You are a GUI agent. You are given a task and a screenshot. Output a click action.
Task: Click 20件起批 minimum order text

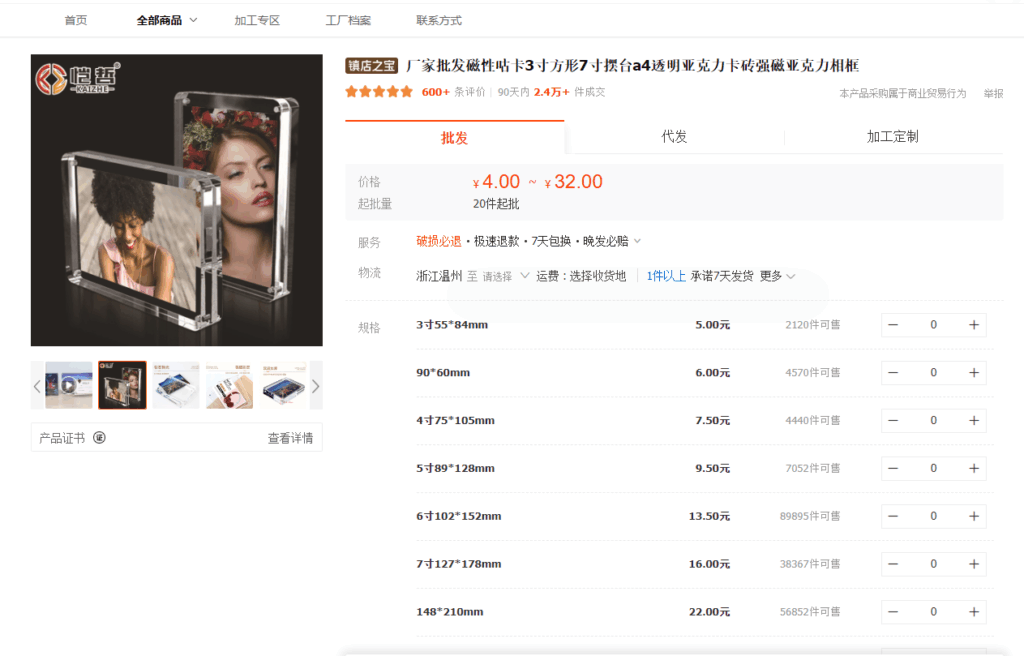[496, 204]
